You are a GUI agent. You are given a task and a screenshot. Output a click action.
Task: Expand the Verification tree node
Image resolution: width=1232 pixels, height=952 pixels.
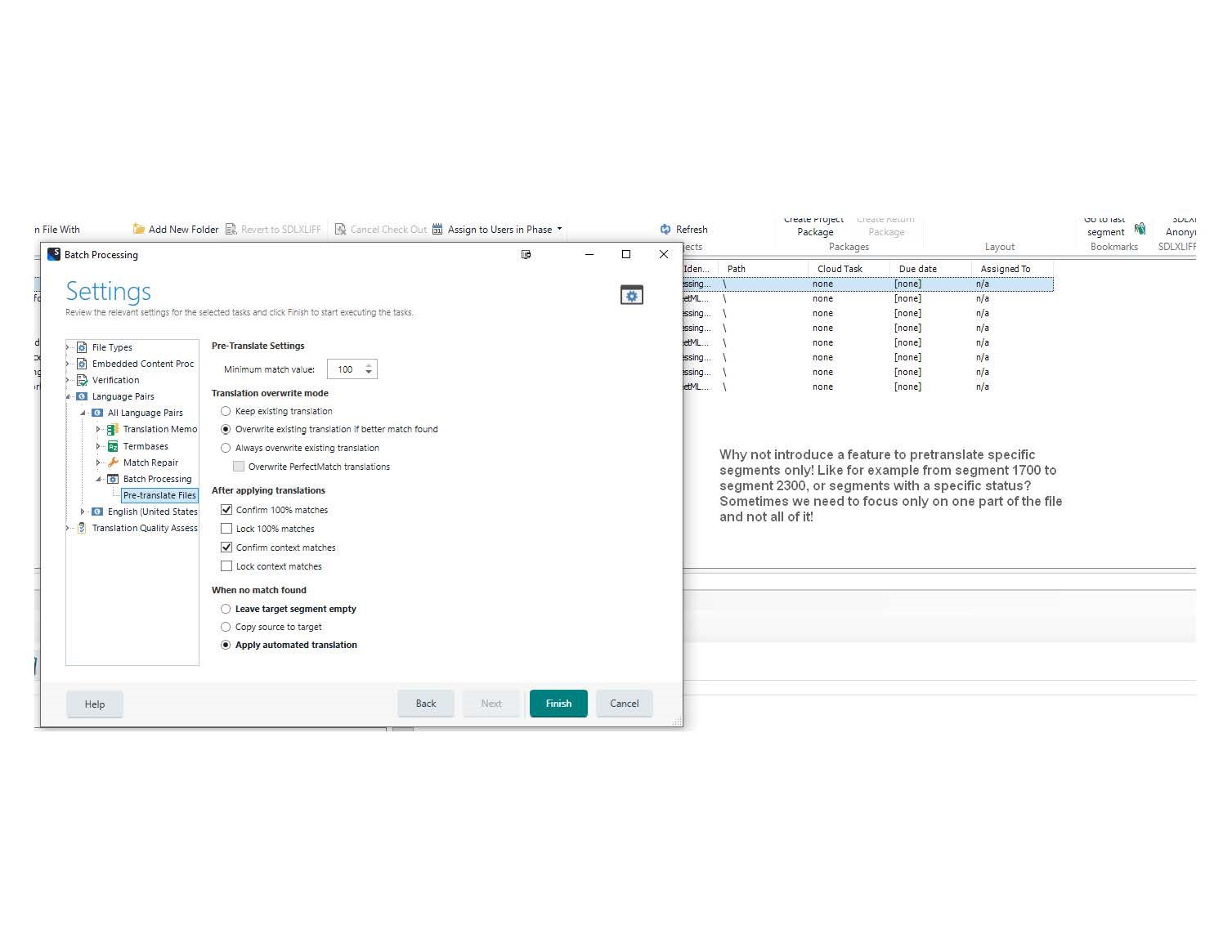[68, 380]
